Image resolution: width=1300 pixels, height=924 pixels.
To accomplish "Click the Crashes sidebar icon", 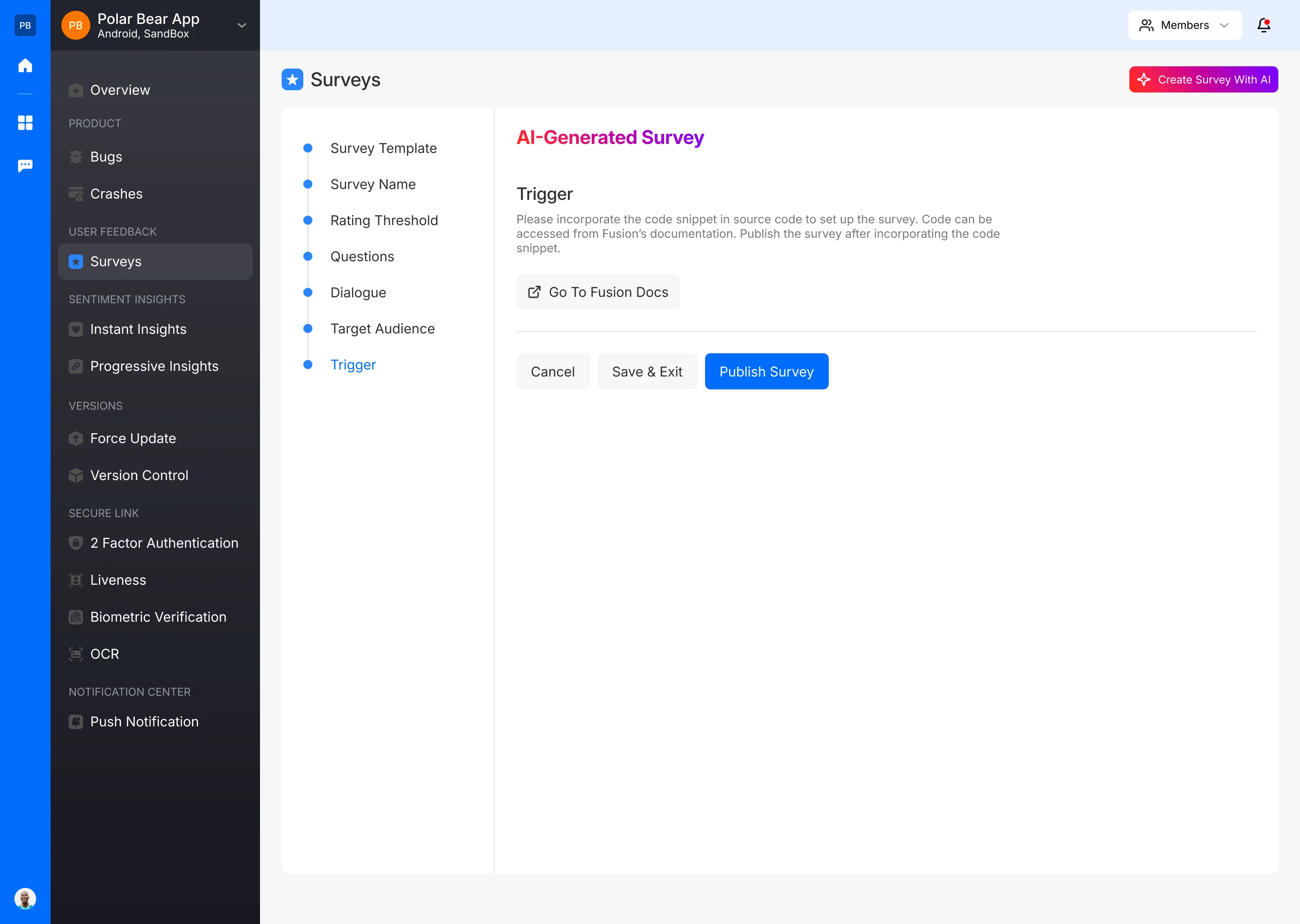I will click(76, 194).
